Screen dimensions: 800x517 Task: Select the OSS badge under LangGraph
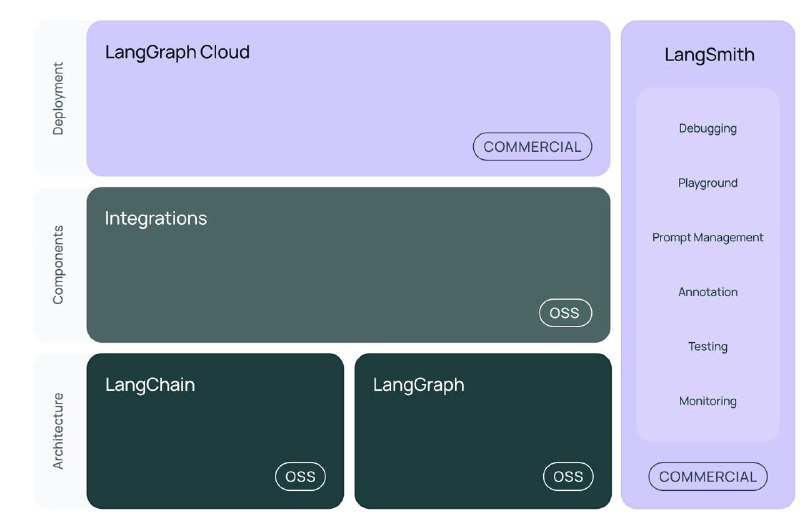point(568,476)
